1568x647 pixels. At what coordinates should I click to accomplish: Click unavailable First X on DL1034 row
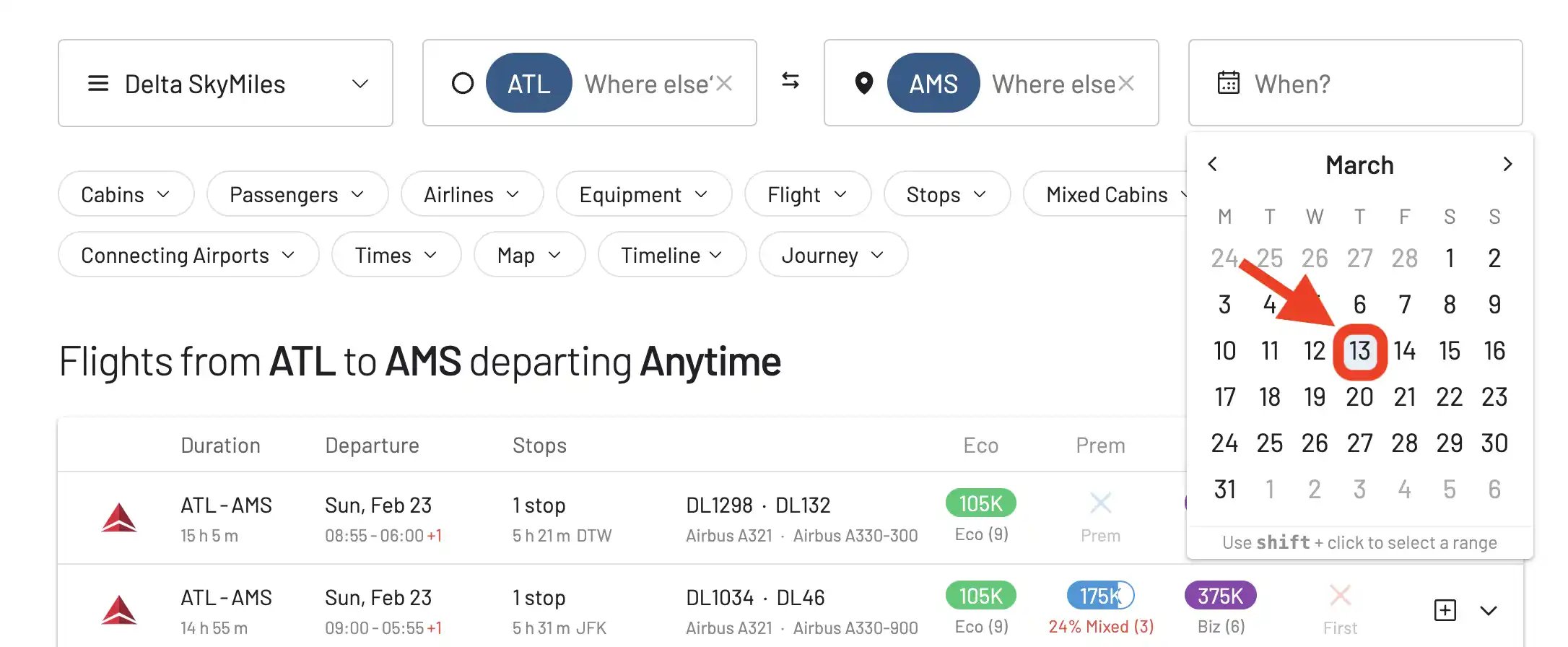point(1340,595)
